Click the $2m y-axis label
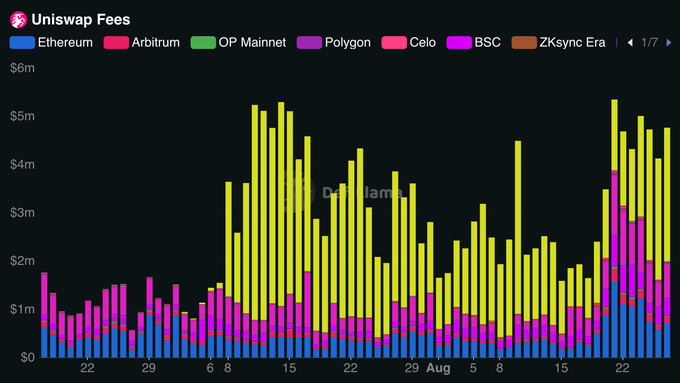Viewport: 680px width, 383px height. (23, 261)
